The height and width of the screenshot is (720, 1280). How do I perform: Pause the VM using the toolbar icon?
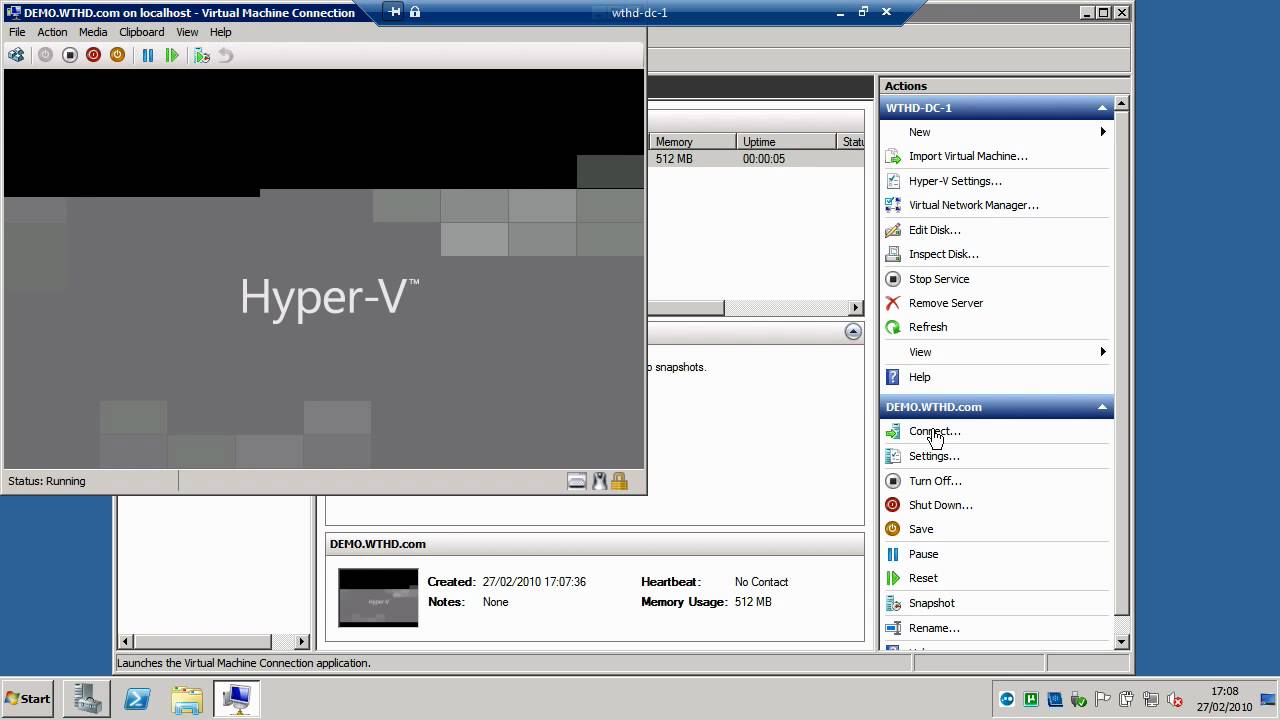(148, 55)
